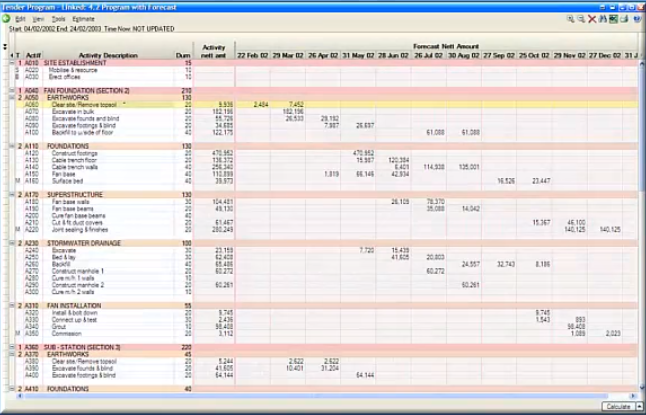Click the green chart view icon
The image size is (646, 415).
(613, 18)
